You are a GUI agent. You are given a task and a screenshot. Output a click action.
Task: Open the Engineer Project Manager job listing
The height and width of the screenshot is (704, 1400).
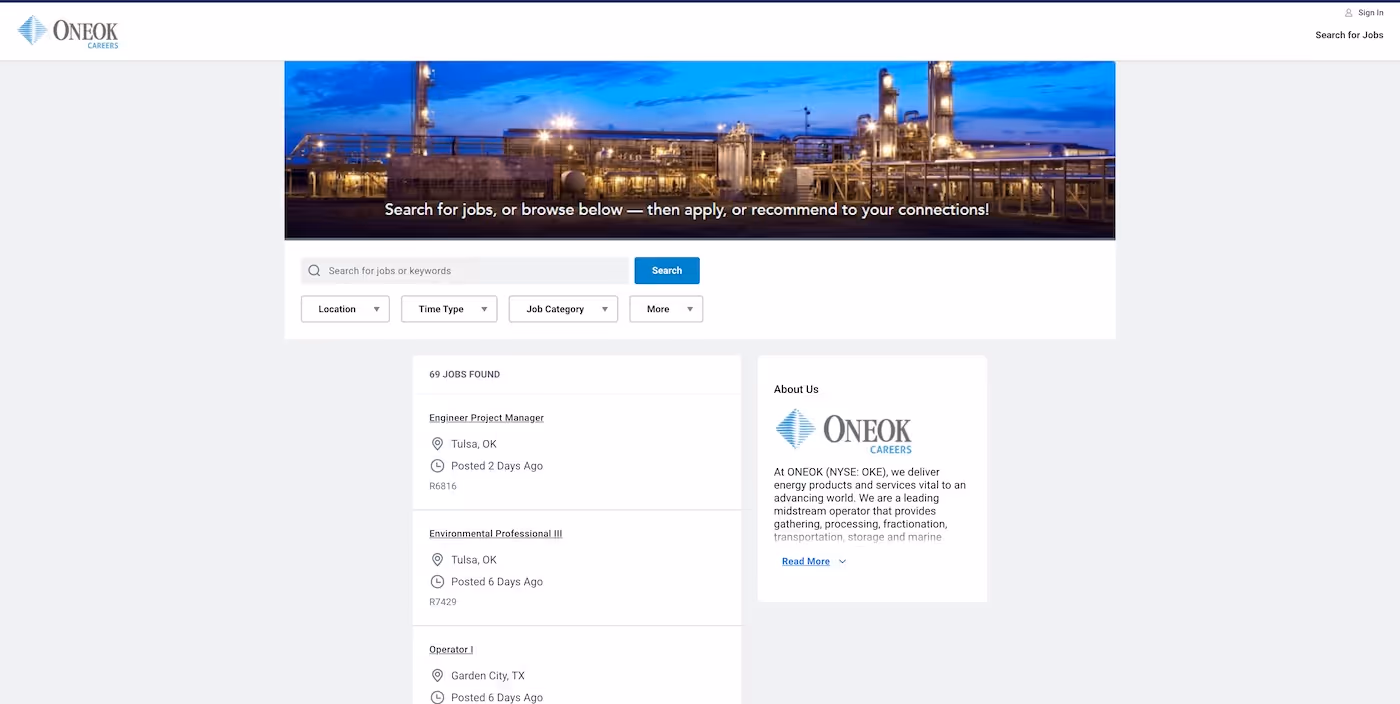click(486, 417)
